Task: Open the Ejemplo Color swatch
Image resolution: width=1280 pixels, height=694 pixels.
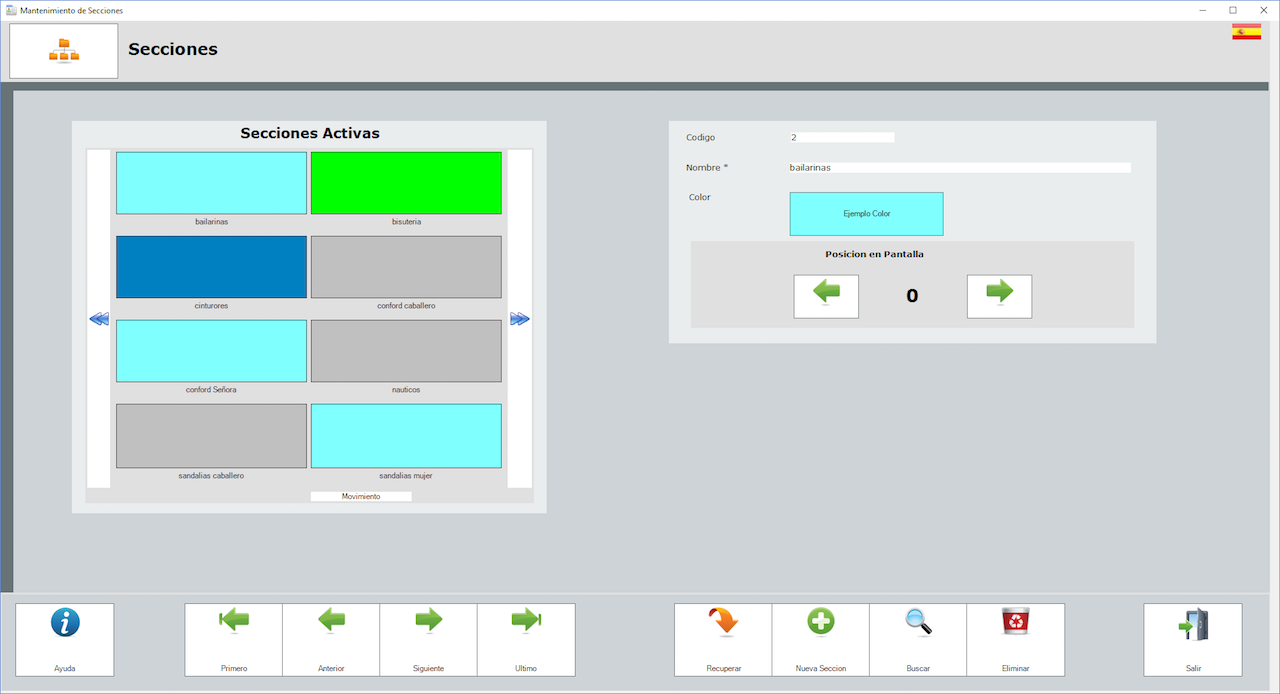Action: [x=866, y=214]
